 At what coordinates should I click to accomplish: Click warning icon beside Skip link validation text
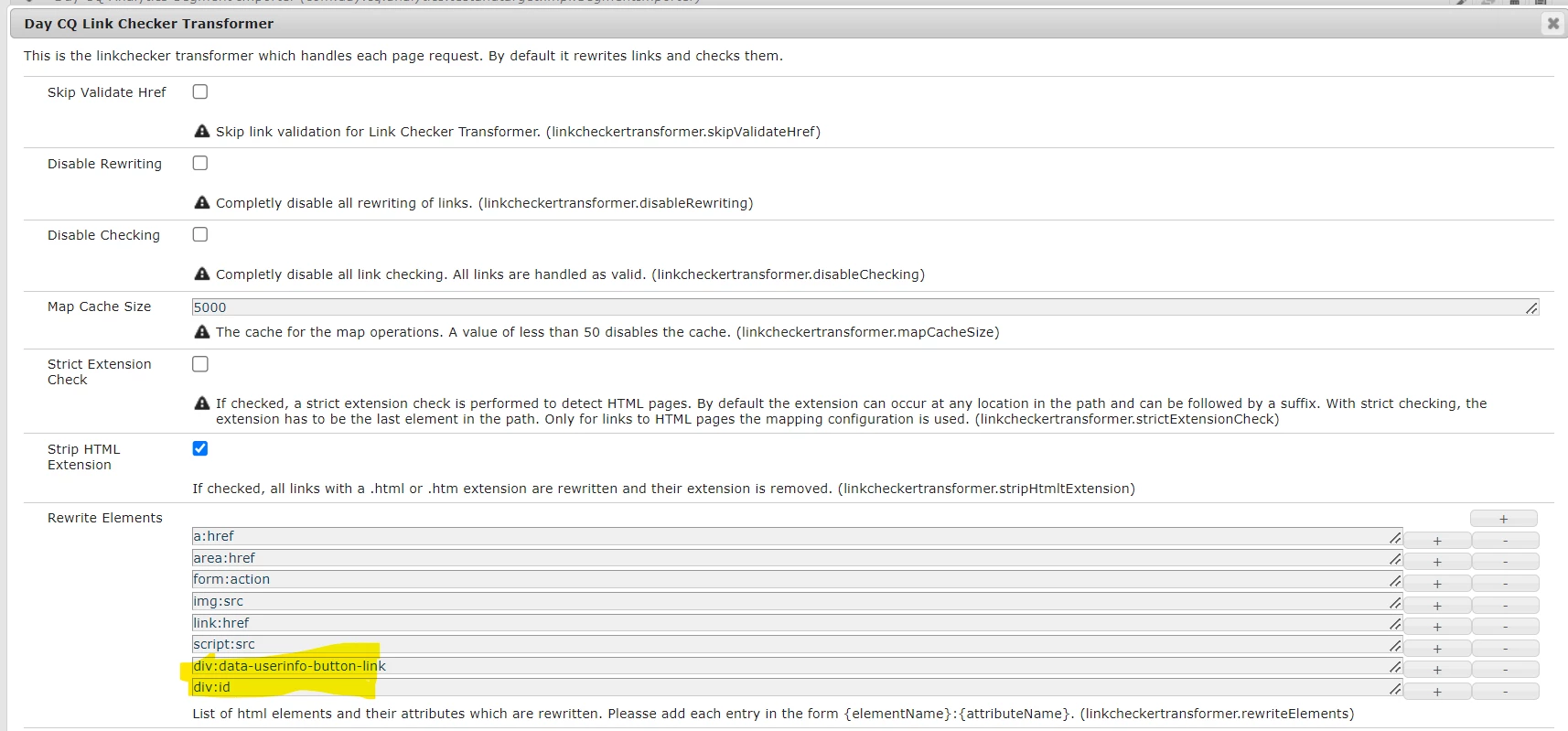pyautogui.click(x=202, y=131)
